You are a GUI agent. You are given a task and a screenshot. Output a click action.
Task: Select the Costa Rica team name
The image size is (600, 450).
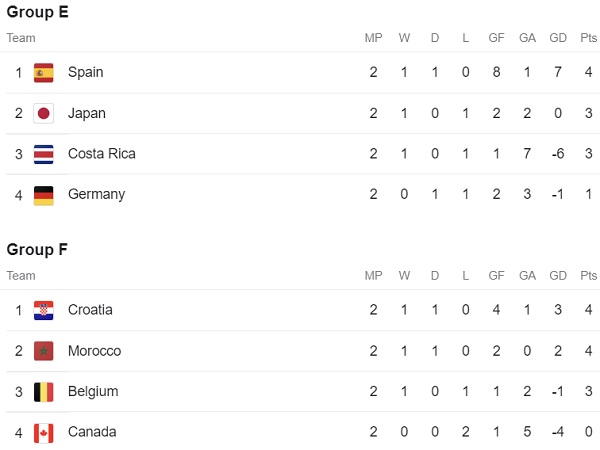(102, 153)
